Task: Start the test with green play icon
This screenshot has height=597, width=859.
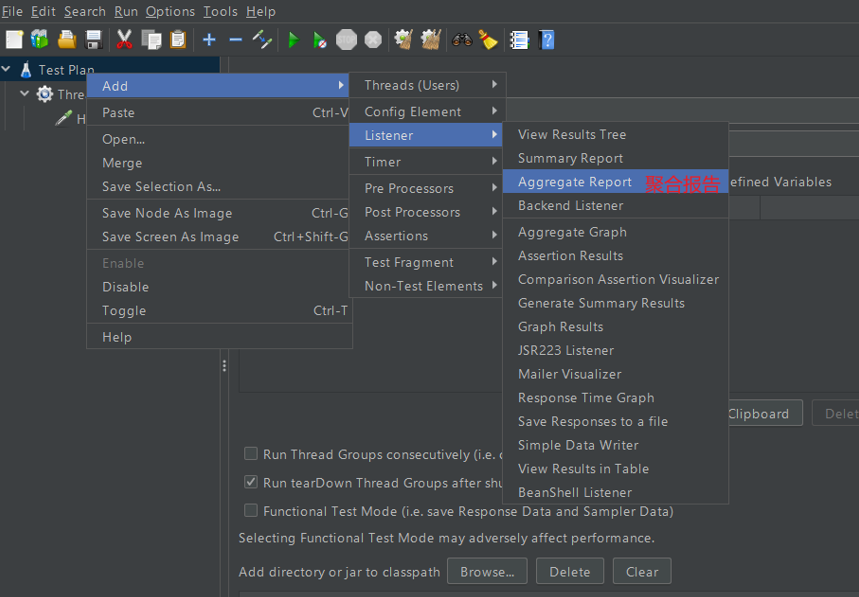Action: (293, 40)
